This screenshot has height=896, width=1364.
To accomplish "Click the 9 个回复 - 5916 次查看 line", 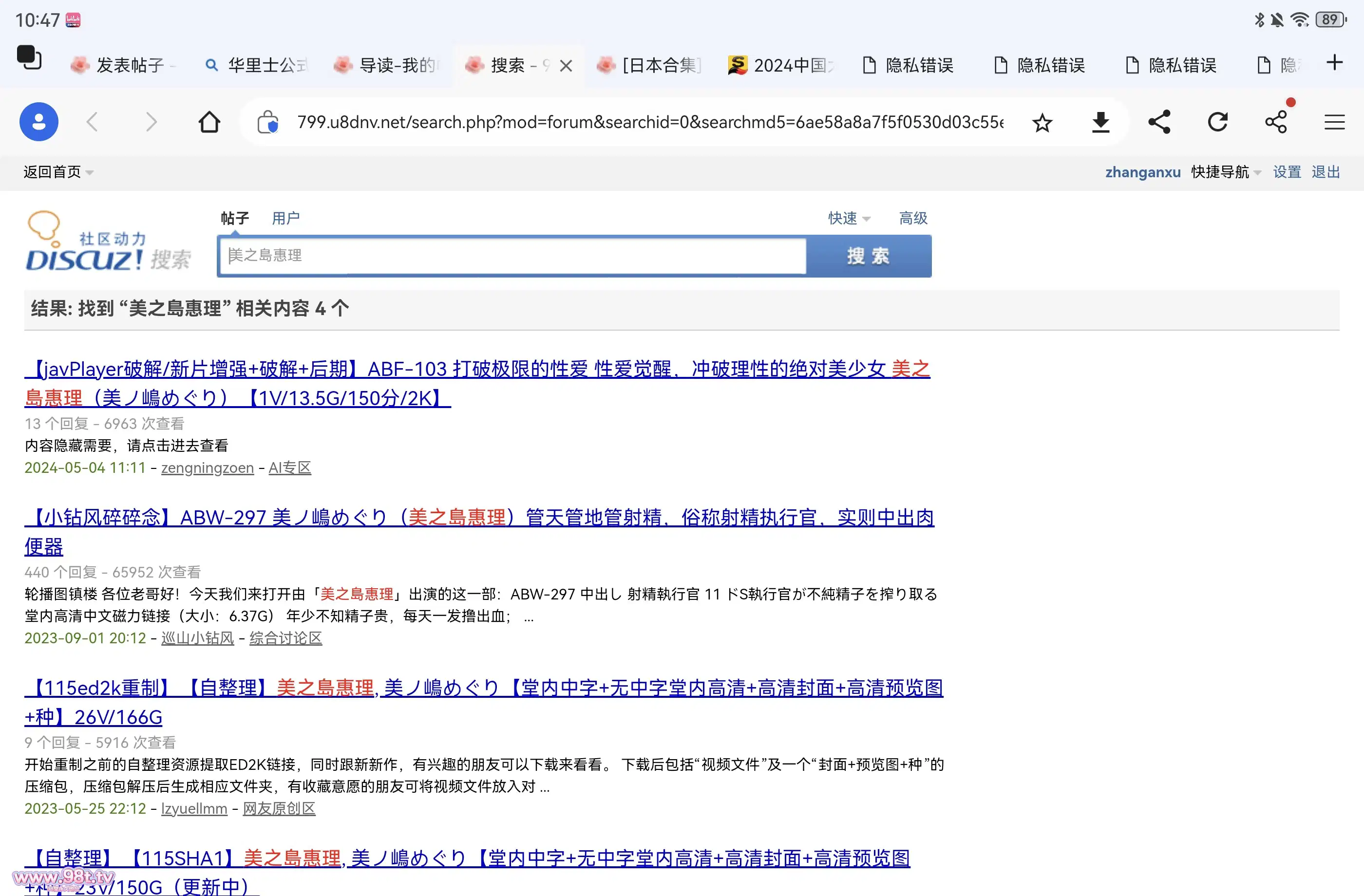I will pos(100,743).
